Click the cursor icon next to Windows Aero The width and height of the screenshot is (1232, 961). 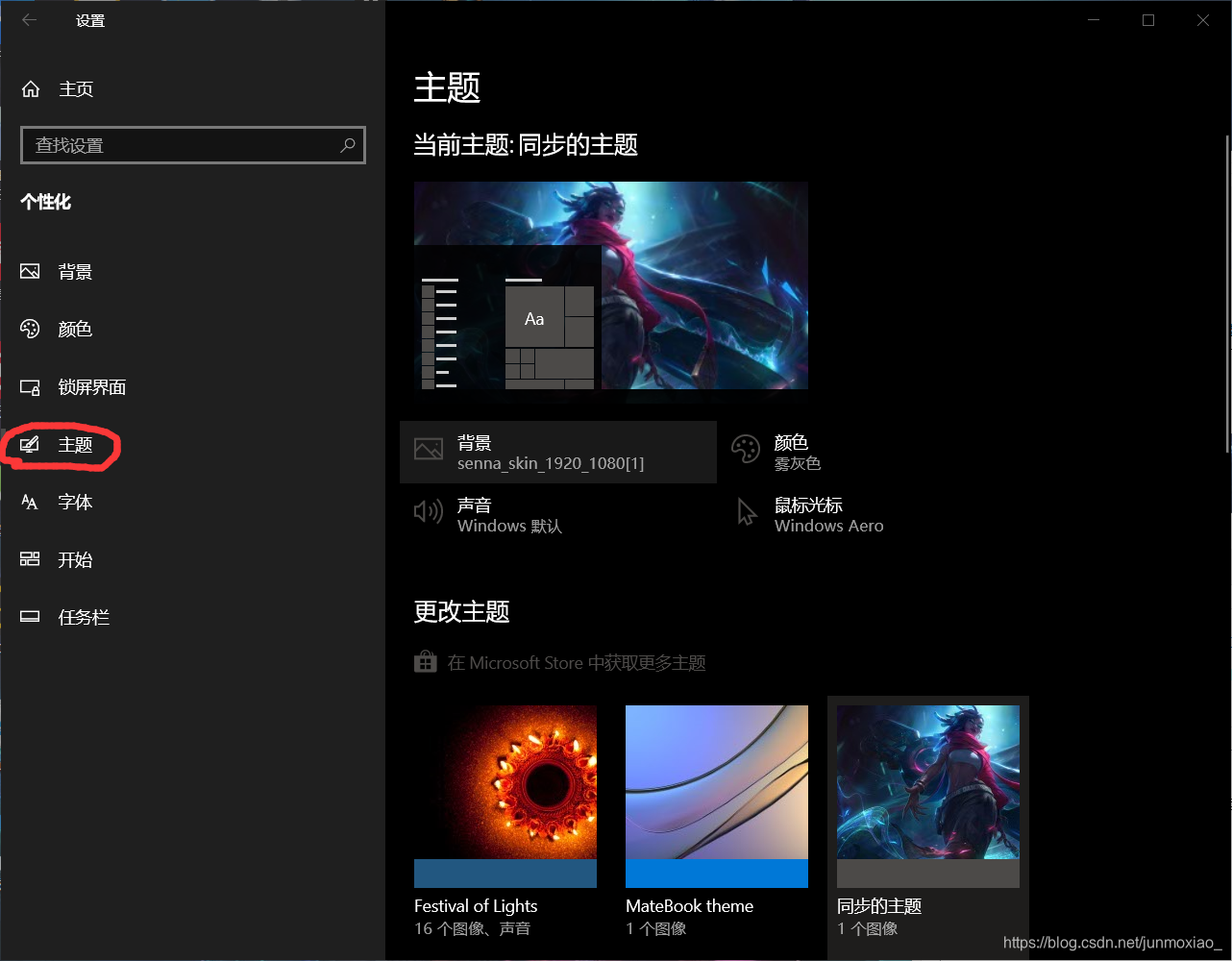(747, 511)
